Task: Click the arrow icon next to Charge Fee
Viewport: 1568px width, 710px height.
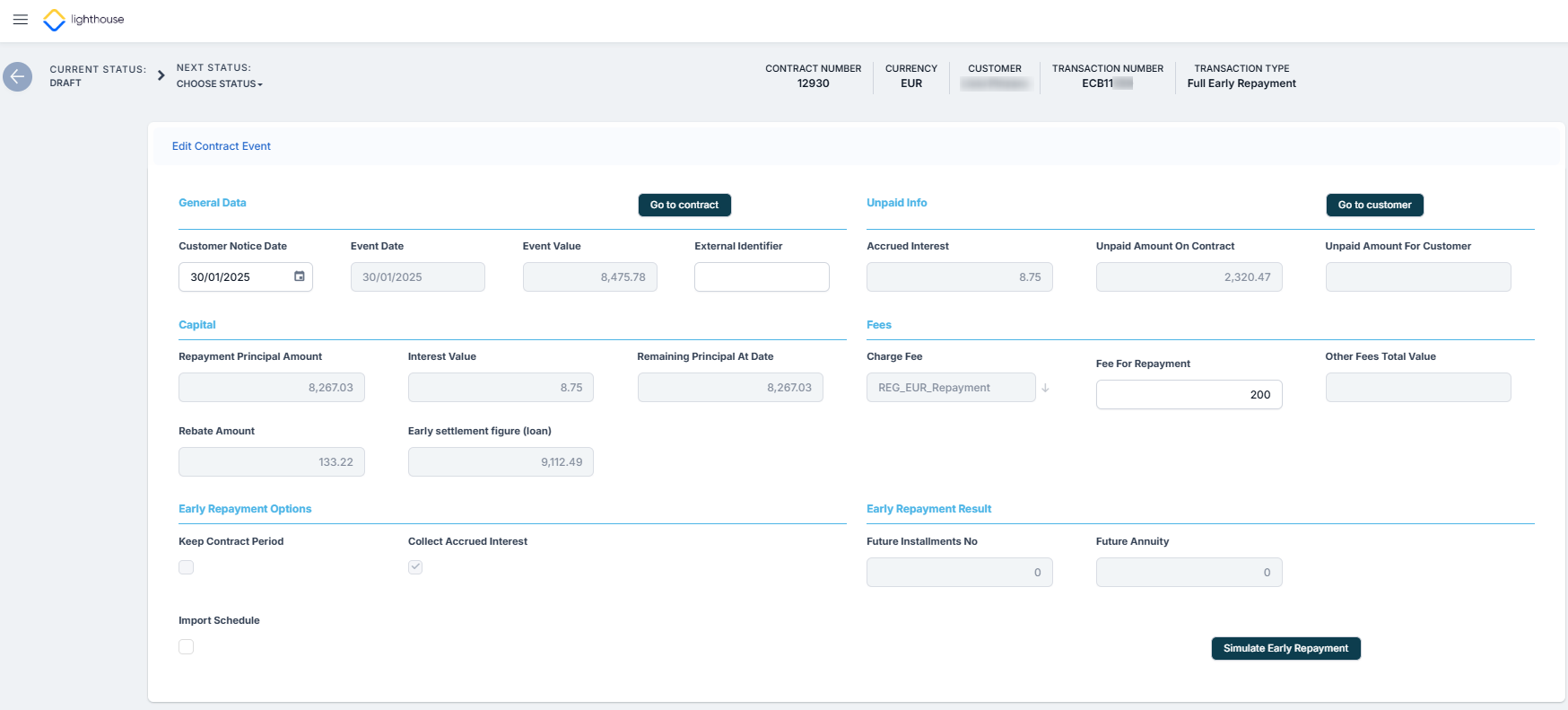Action: (1045, 388)
